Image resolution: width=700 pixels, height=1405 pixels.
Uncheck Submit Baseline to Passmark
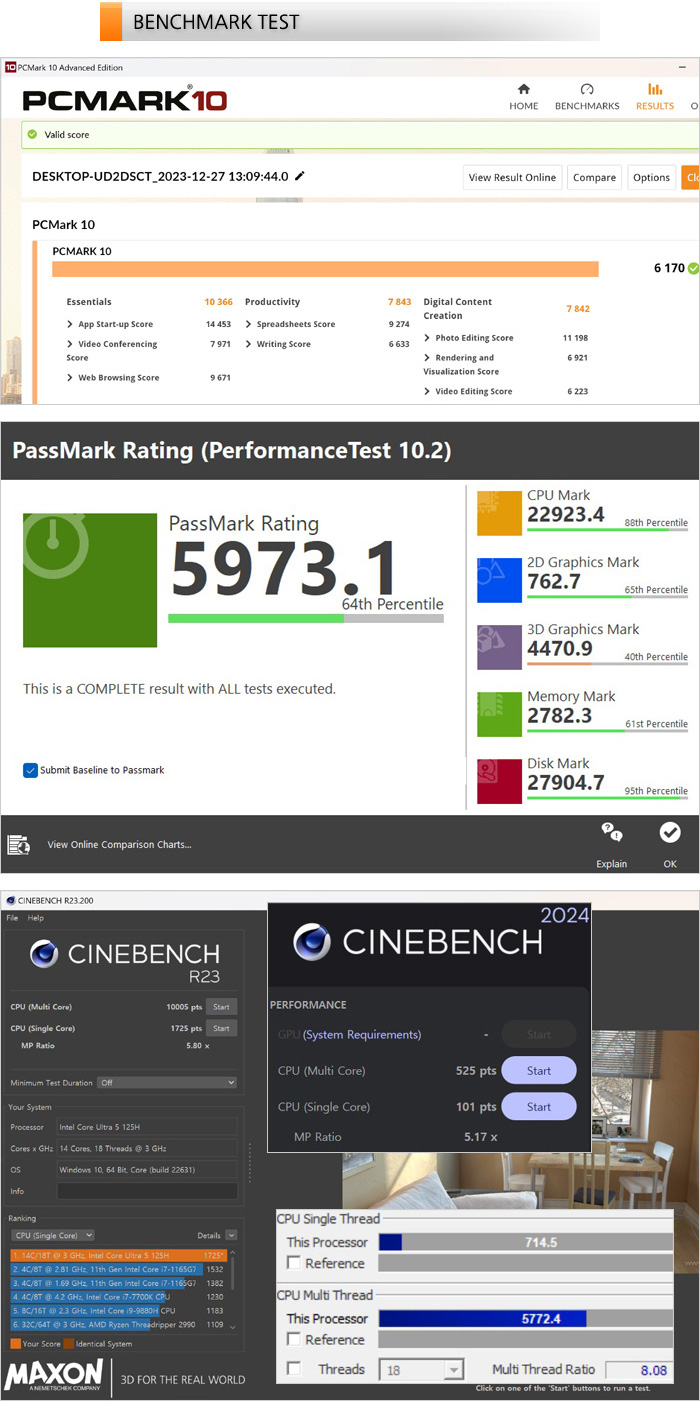pyautogui.click(x=30, y=770)
